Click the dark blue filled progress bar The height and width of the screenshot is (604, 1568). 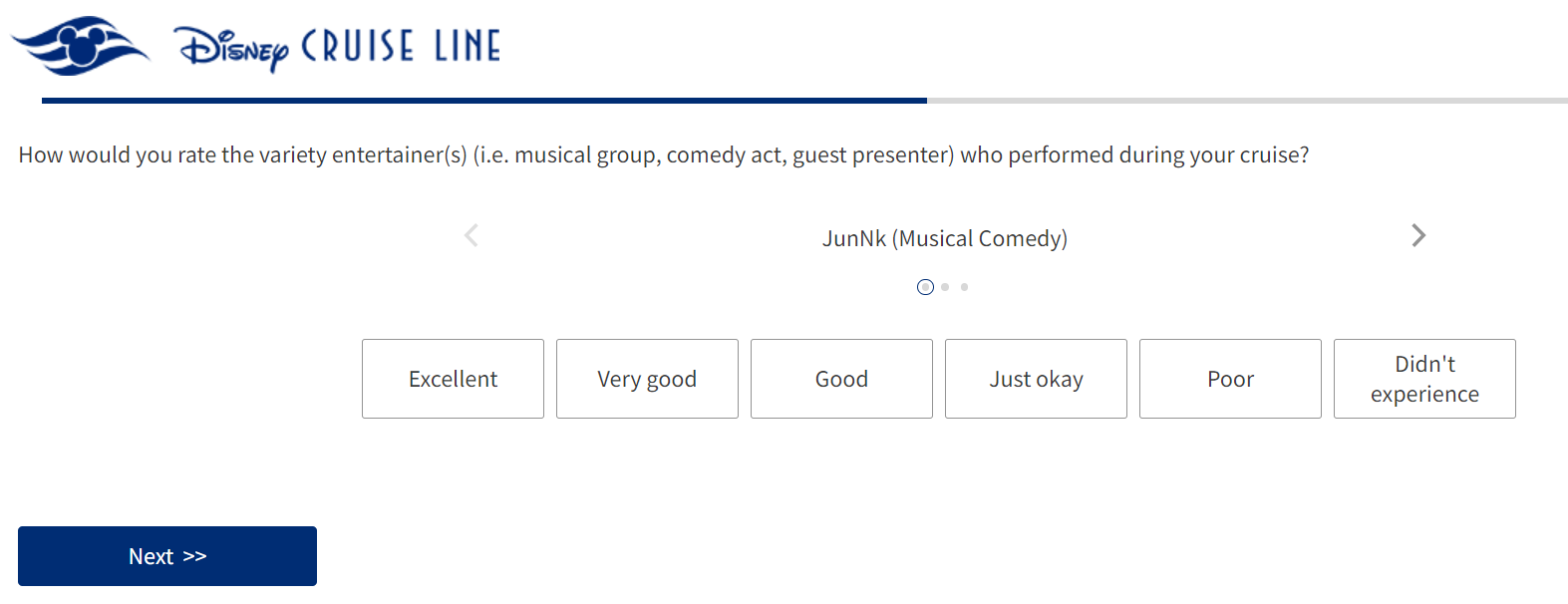coord(483,101)
